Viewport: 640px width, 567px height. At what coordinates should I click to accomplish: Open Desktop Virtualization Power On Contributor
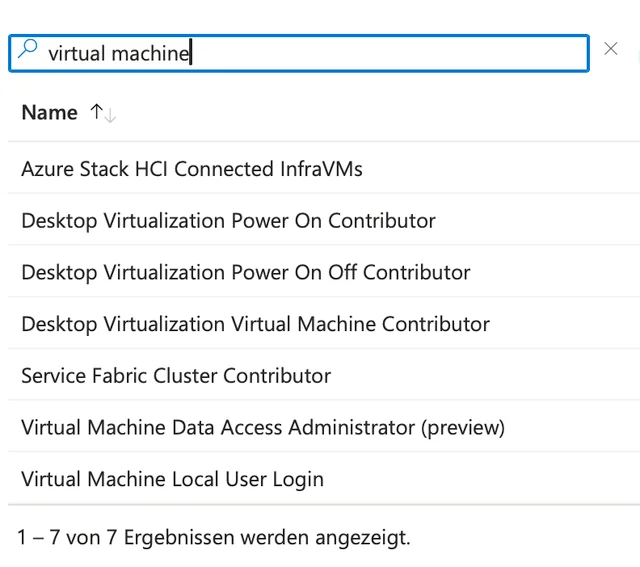coord(228,221)
